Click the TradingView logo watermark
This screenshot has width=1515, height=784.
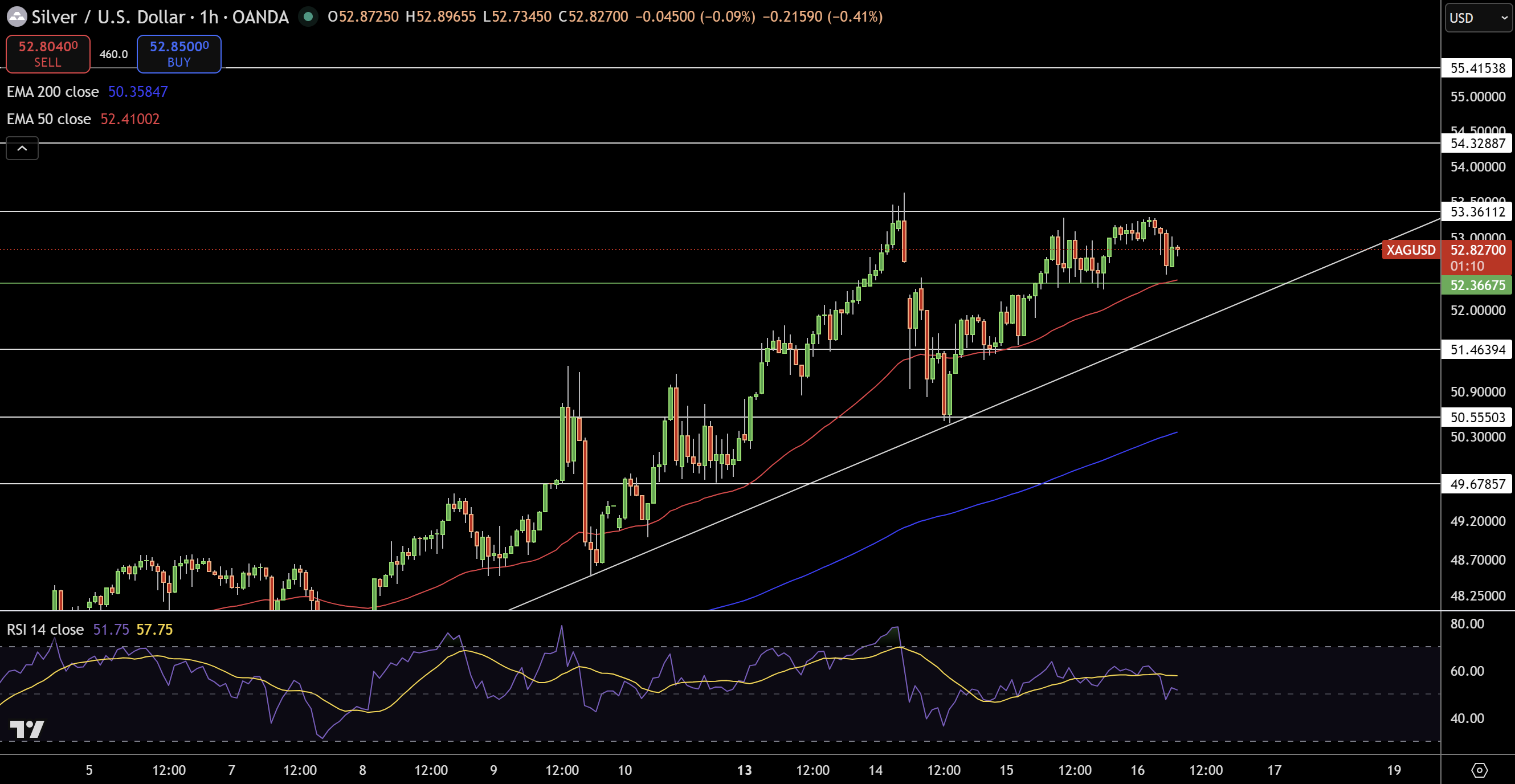pos(27,729)
